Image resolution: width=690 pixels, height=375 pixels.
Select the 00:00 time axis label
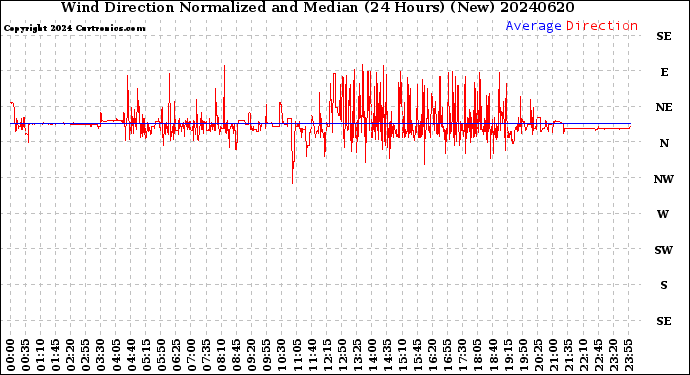[x=11, y=355]
